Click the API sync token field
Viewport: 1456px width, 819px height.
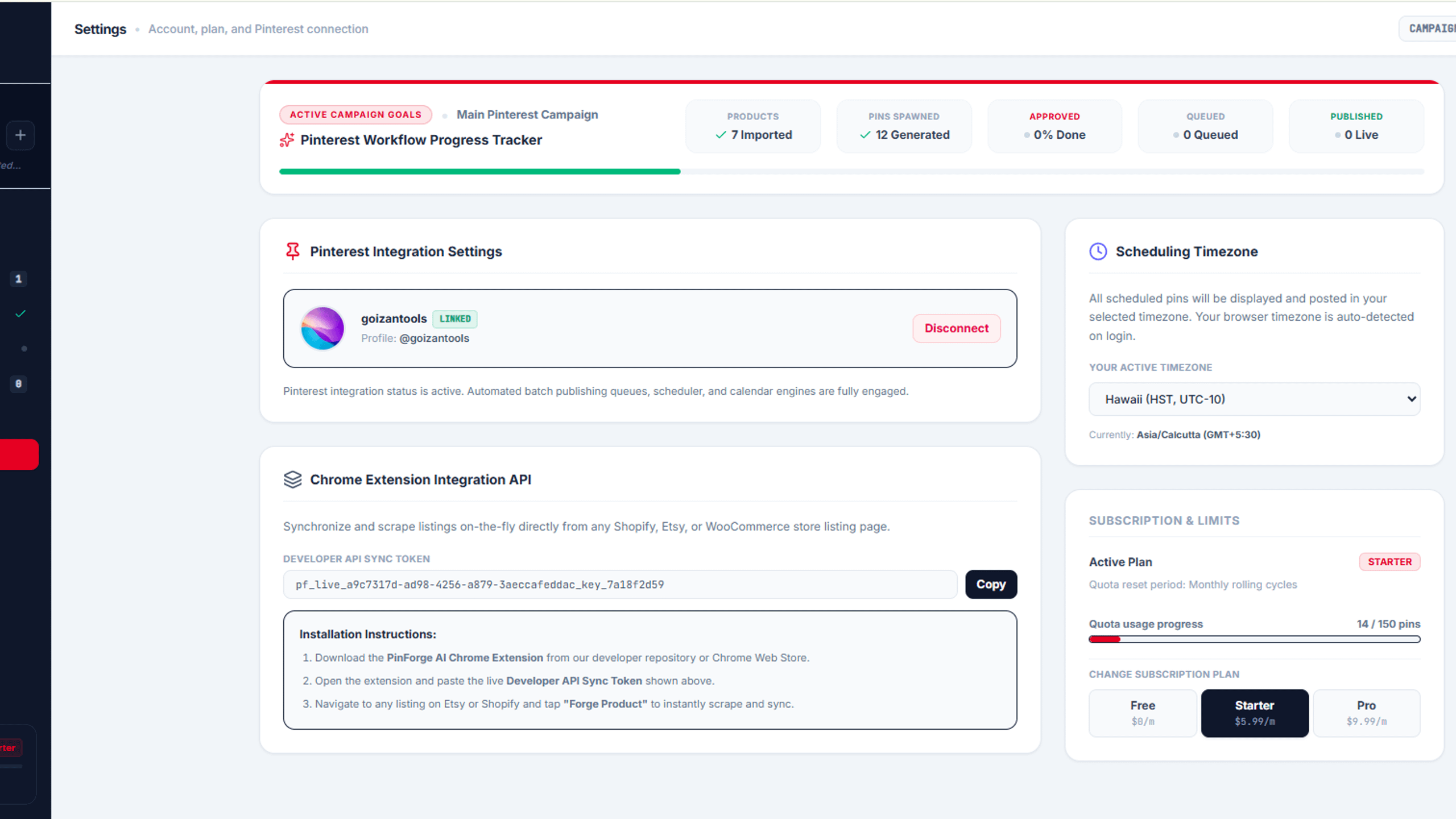(x=620, y=585)
